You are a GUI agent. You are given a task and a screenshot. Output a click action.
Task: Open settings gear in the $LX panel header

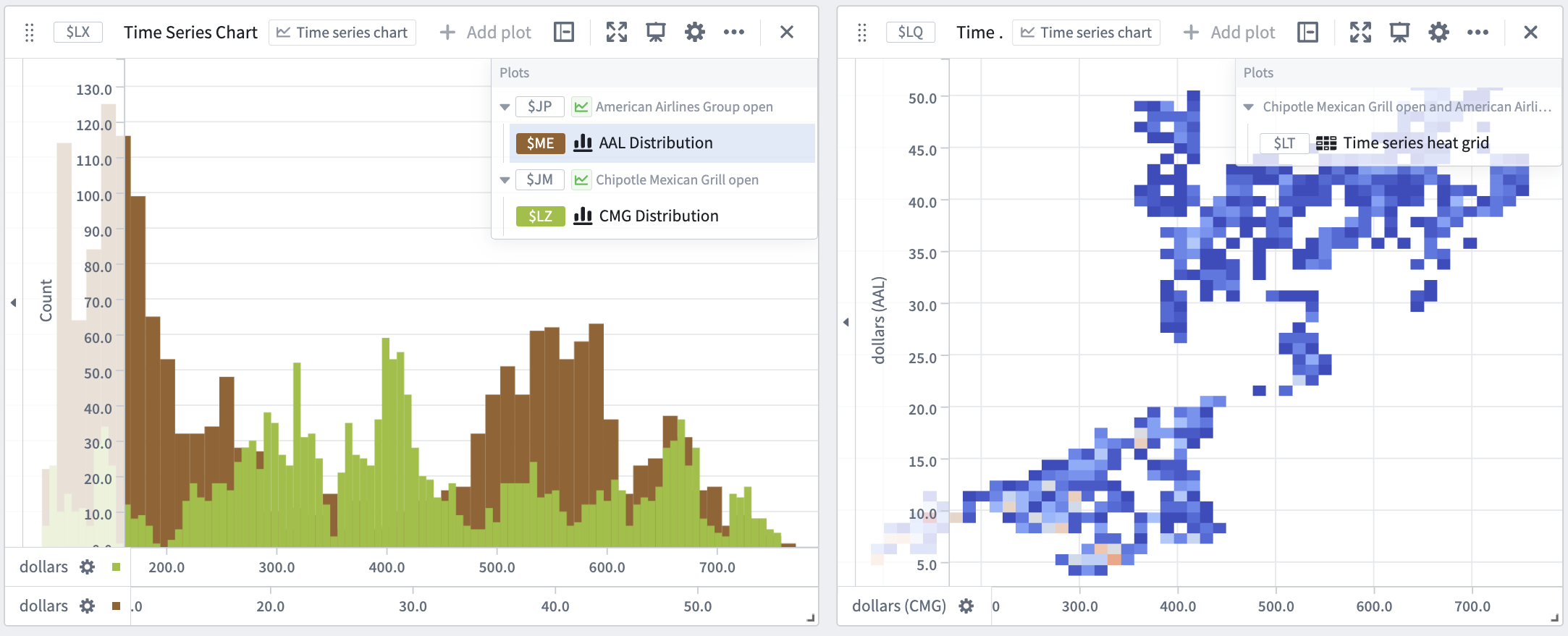[x=695, y=32]
